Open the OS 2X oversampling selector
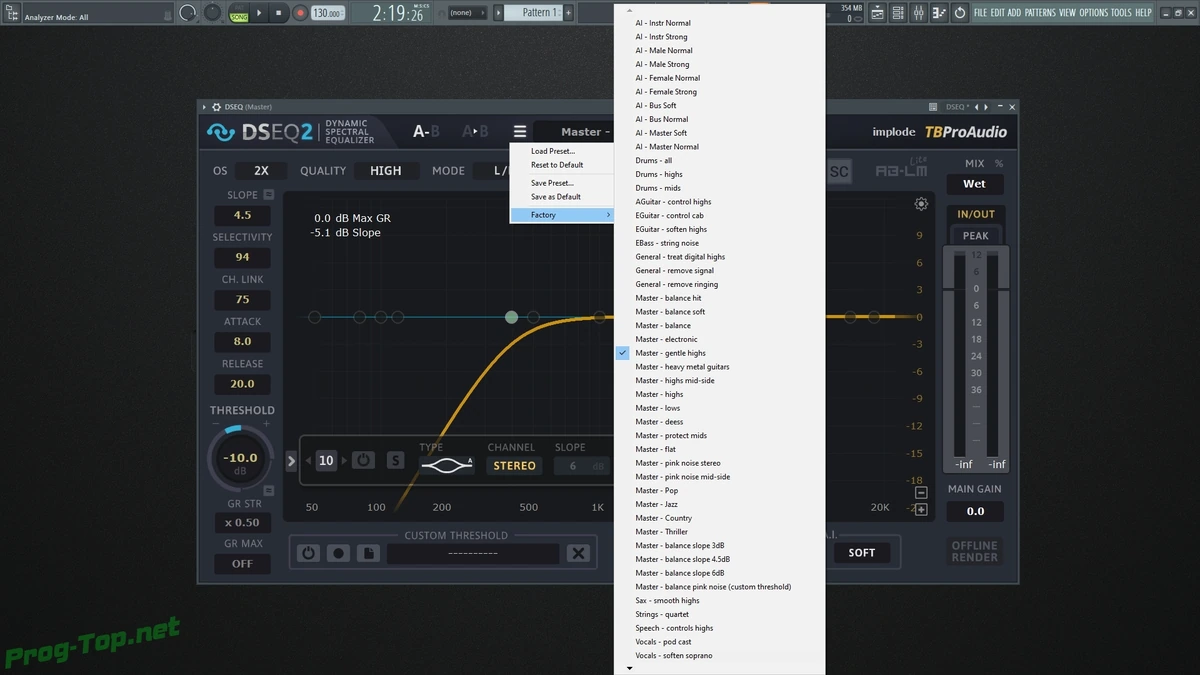Image resolution: width=1200 pixels, height=675 pixels. pyautogui.click(x=261, y=171)
